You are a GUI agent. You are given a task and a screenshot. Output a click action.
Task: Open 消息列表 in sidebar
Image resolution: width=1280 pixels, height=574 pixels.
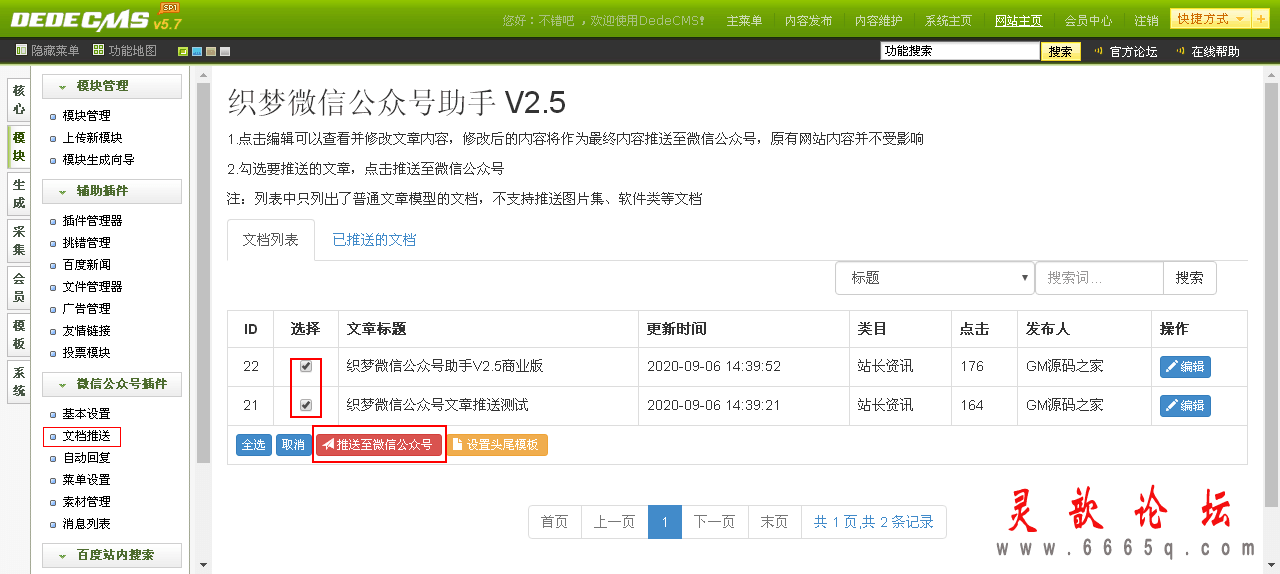(86, 524)
